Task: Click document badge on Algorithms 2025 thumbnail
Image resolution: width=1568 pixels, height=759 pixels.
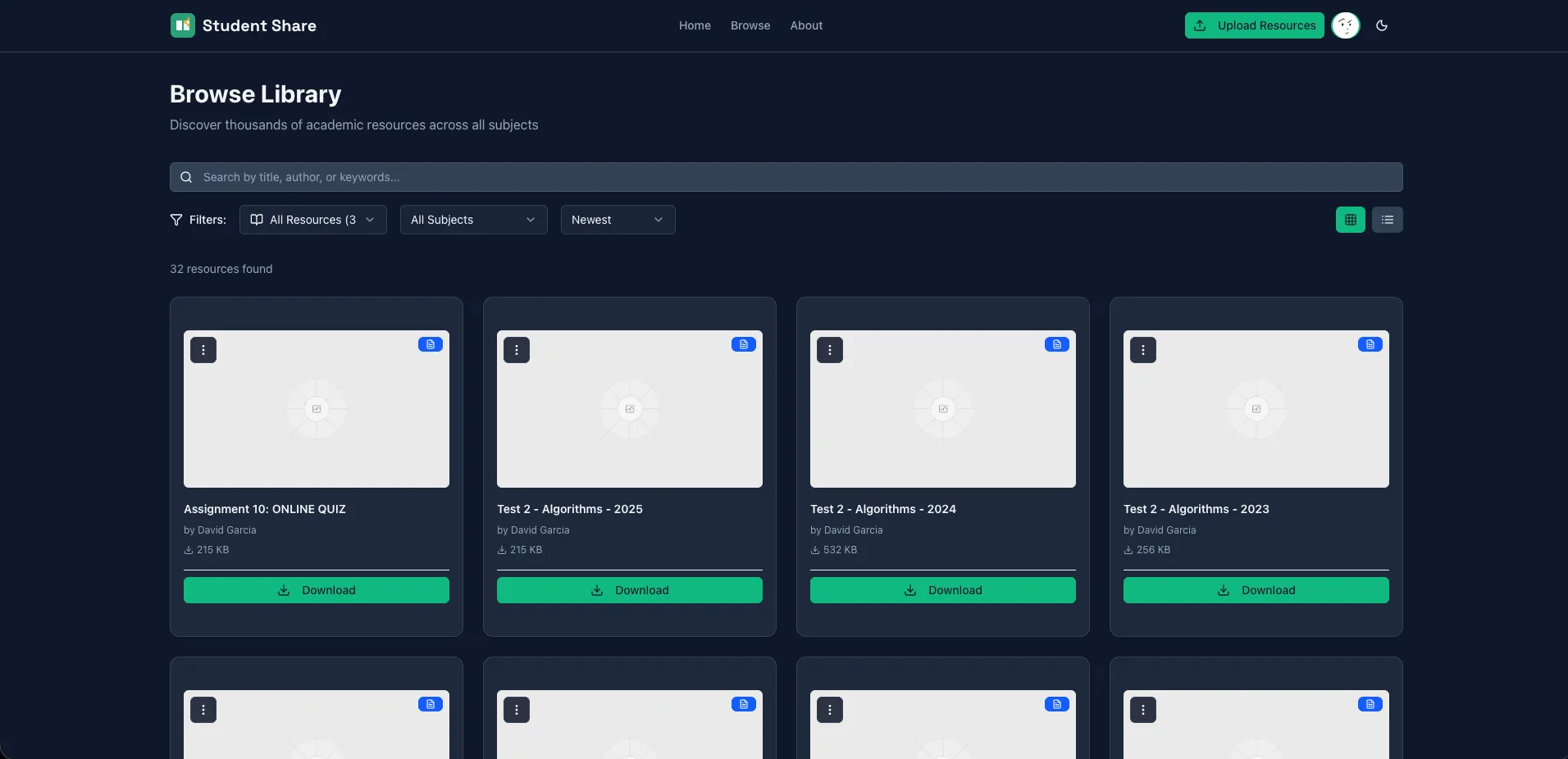Action: click(x=744, y=344)
